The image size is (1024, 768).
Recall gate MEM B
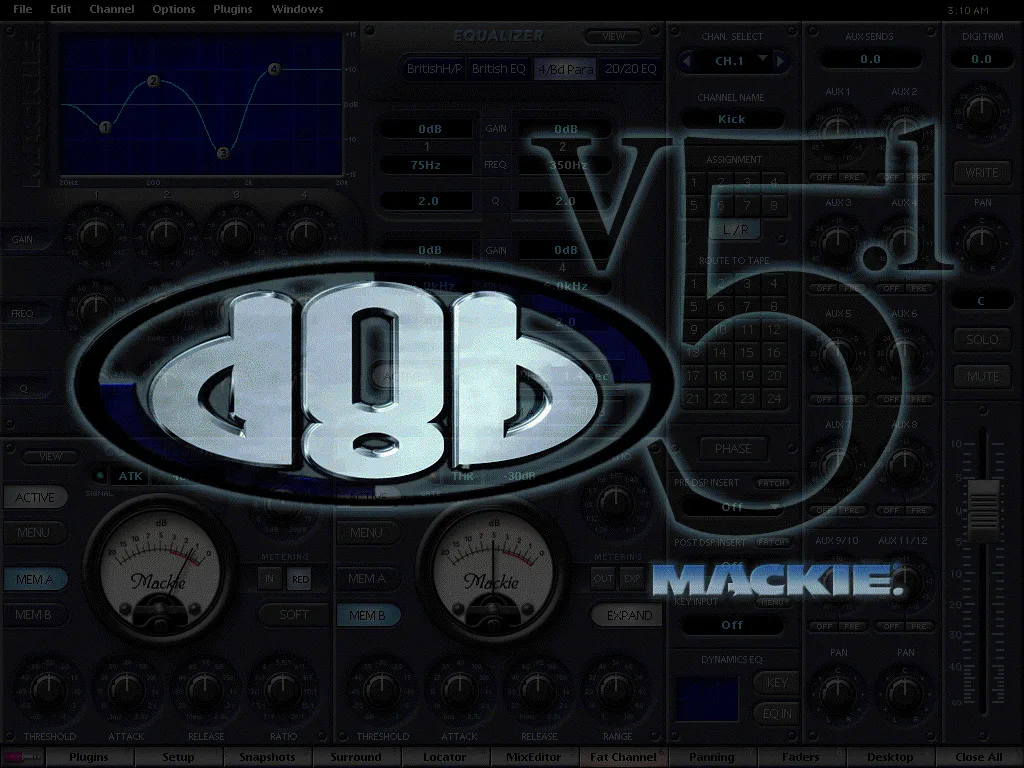coord(367,615)
